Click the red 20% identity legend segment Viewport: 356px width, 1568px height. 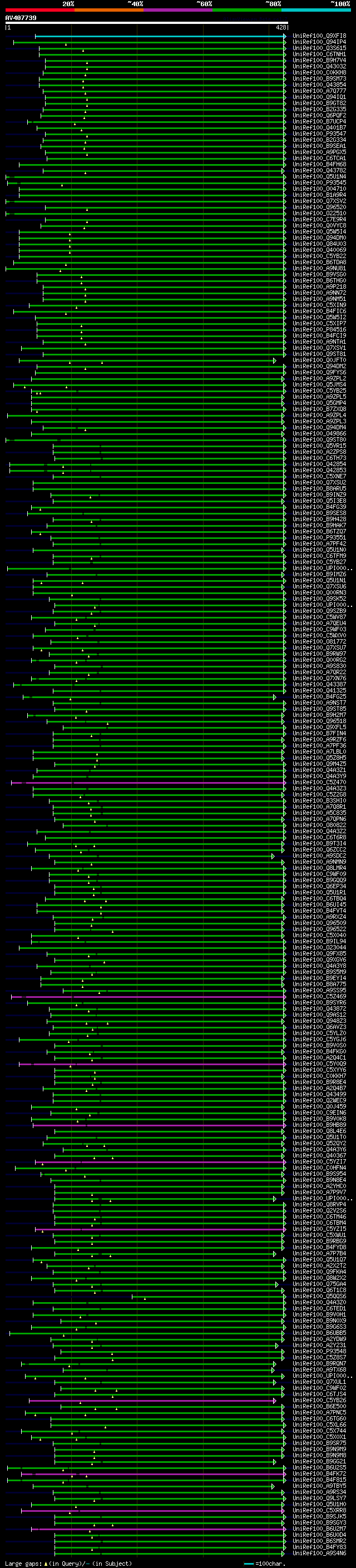tap(39, 10)
